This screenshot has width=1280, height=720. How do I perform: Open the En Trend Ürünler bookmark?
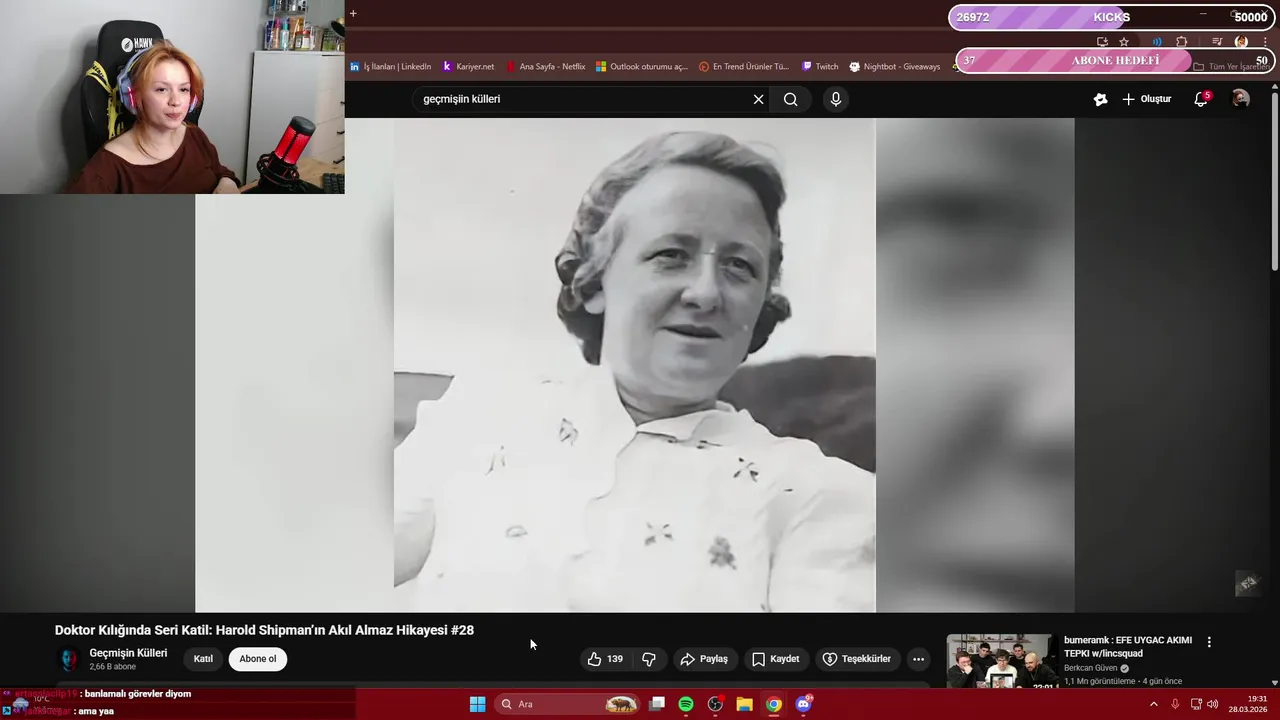[x=744, y=67]
